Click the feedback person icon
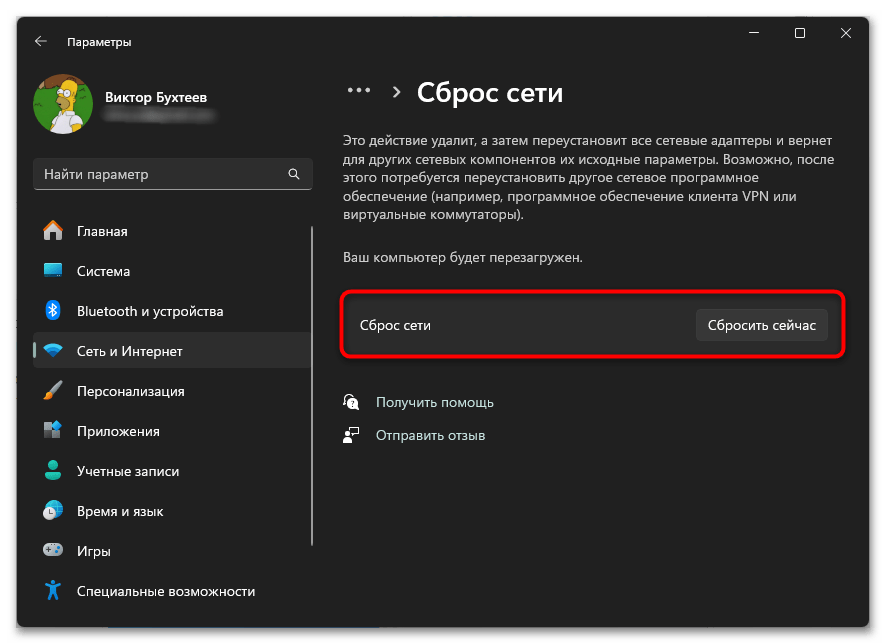The height and width of the screenshot is (644, 886). (351, 435)
